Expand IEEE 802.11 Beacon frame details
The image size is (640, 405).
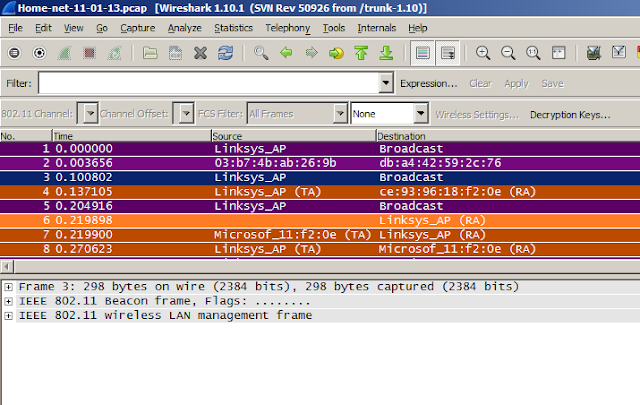[x=8, y=302]
